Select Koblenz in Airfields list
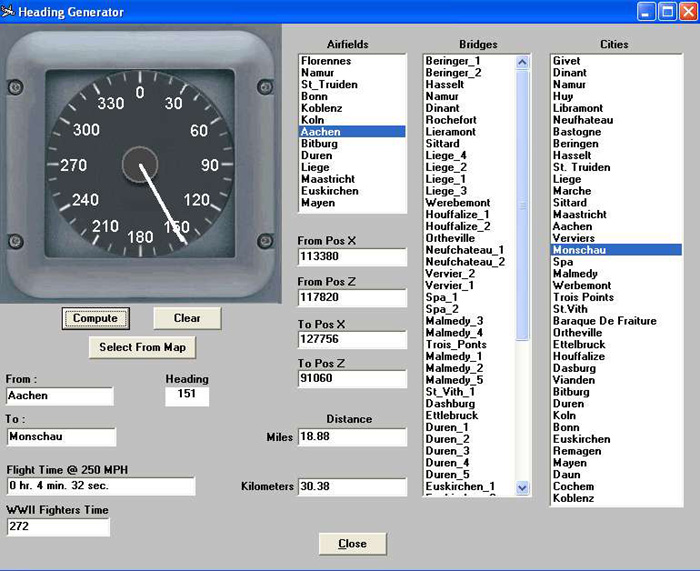 [x=321, y=108]
